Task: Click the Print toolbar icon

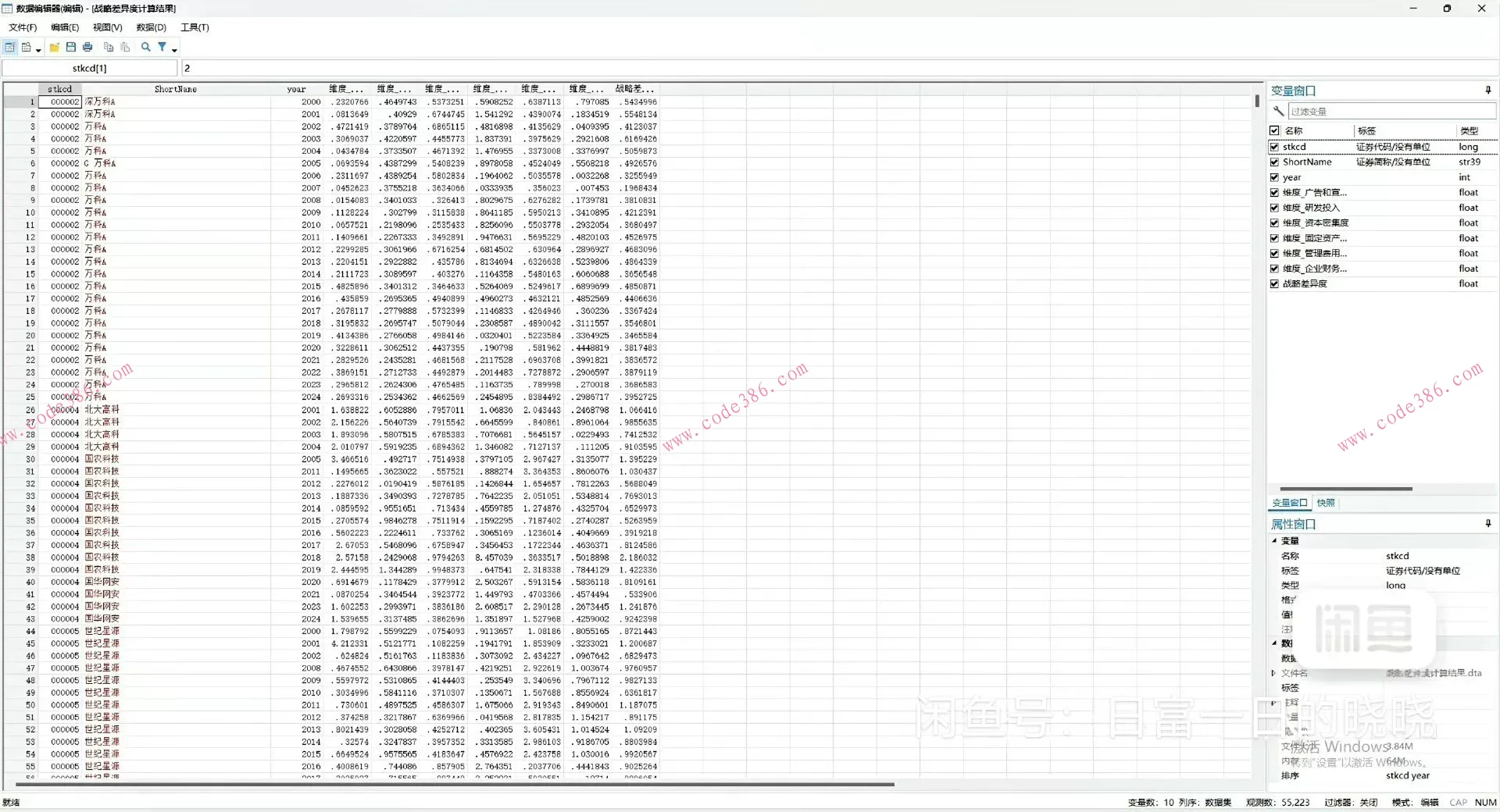Action: tap(87, 47)
